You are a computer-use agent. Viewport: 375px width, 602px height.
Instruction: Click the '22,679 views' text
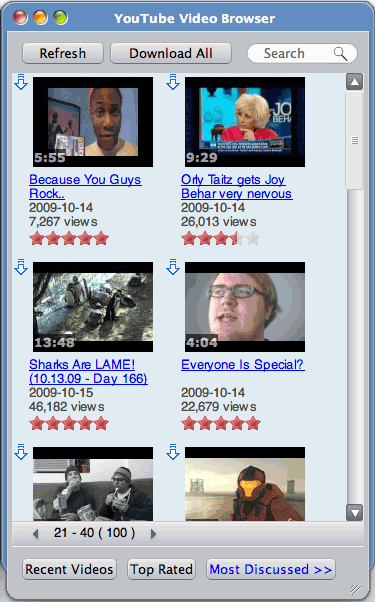[x=219, y=407]
